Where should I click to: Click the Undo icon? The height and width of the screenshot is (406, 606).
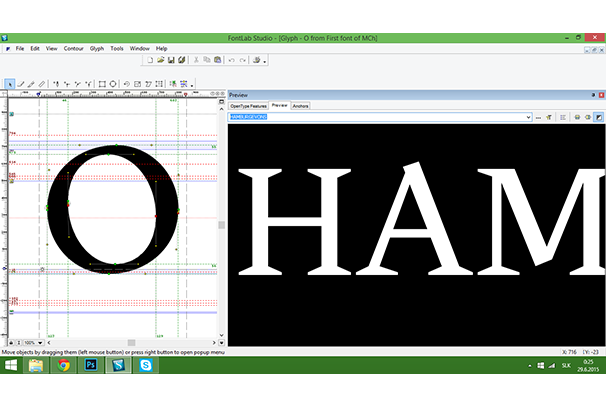[230, 60]
